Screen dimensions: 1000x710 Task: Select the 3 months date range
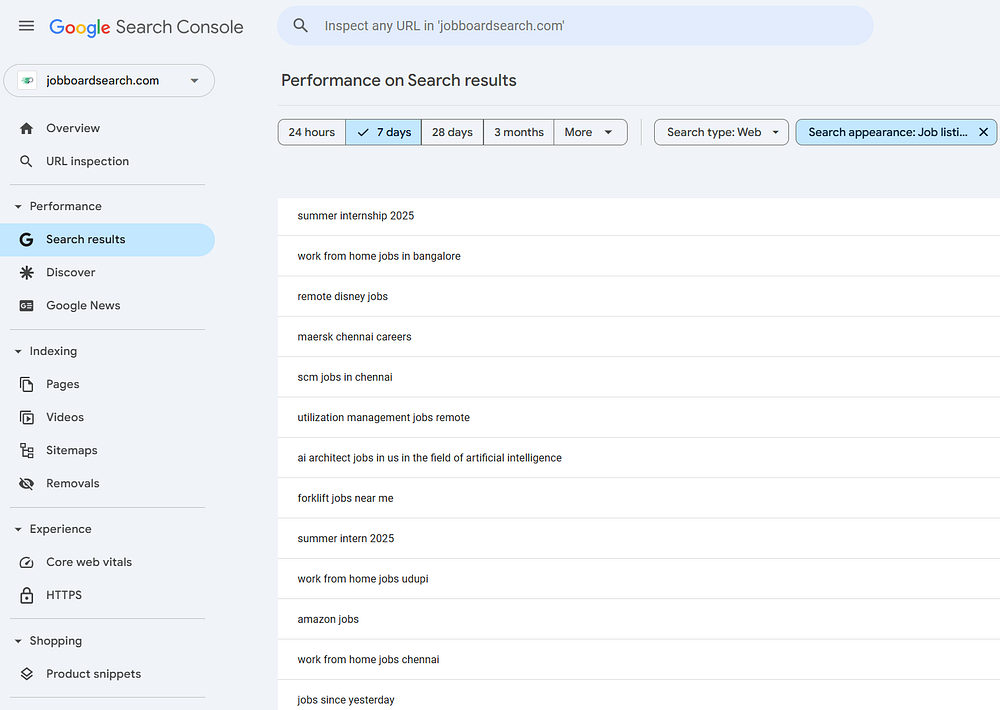click(x=518, y=132)
